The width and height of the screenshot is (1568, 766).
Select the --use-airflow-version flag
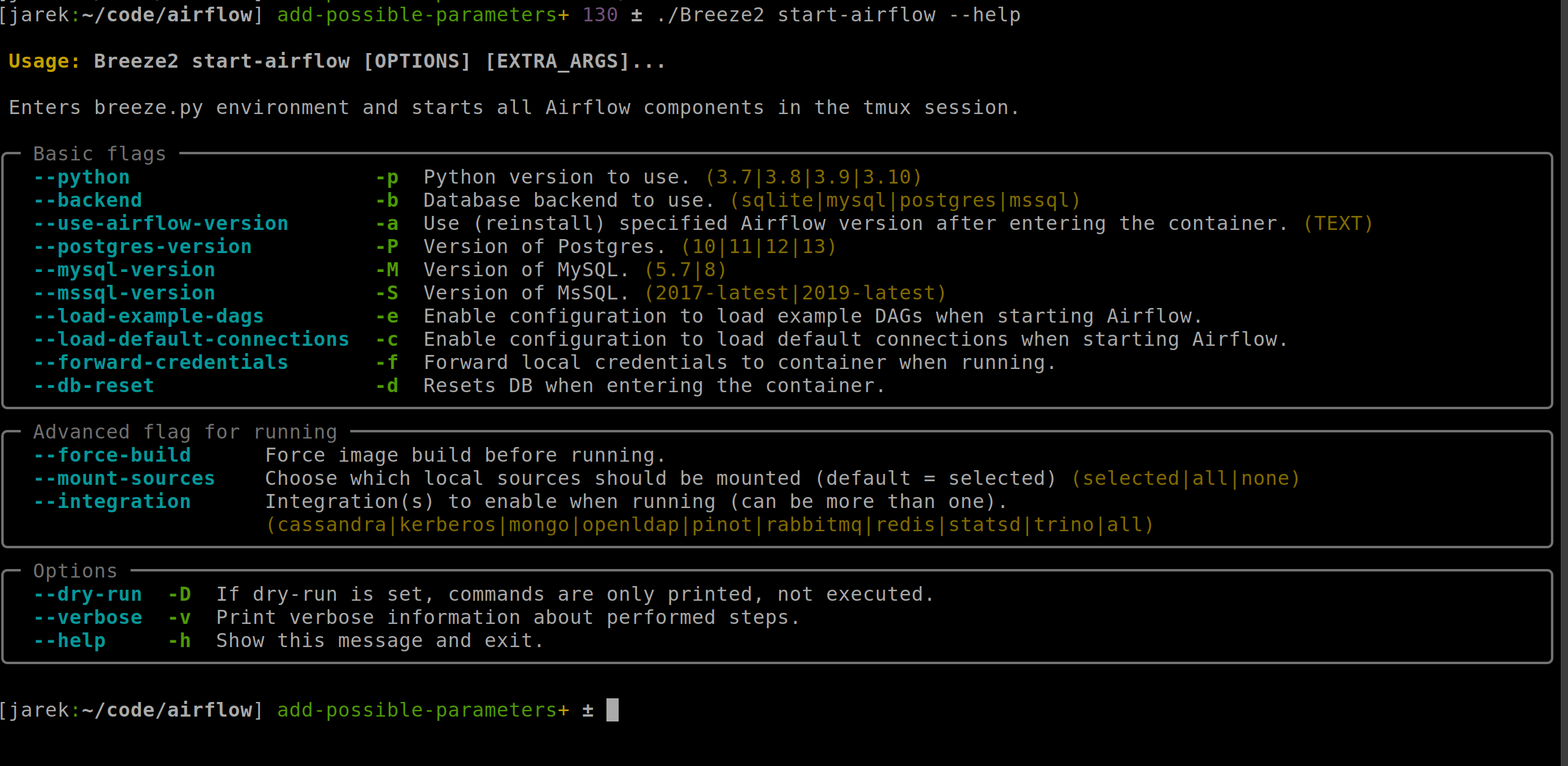click(x=160, y=224)
